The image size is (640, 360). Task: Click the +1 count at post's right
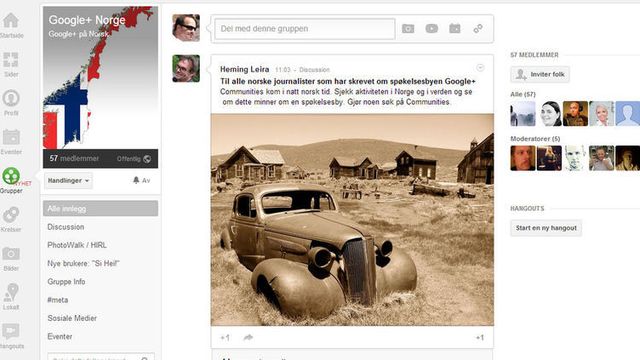(480, 338)
